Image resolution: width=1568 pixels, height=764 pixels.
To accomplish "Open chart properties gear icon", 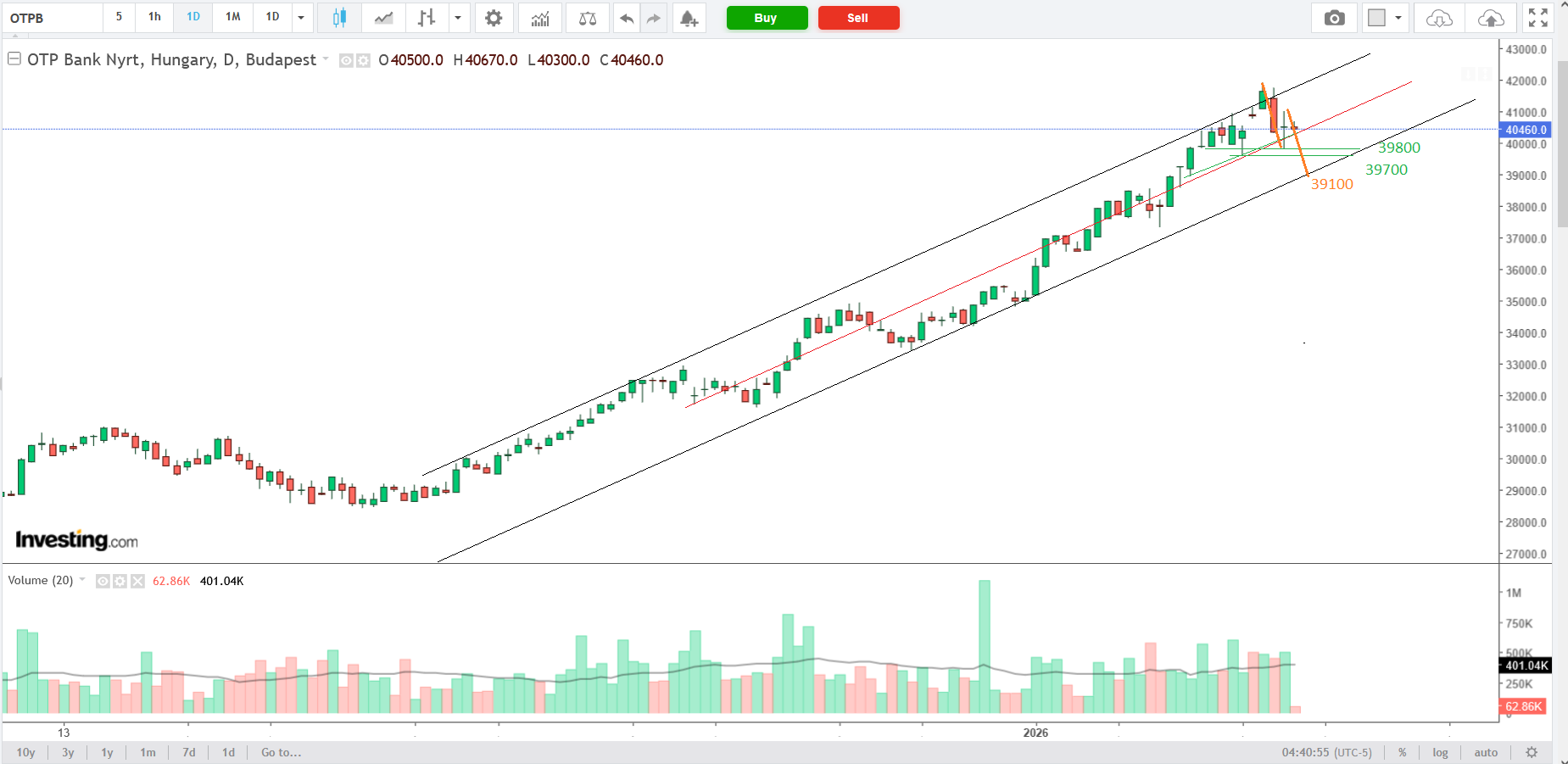I will coord(494,18).
